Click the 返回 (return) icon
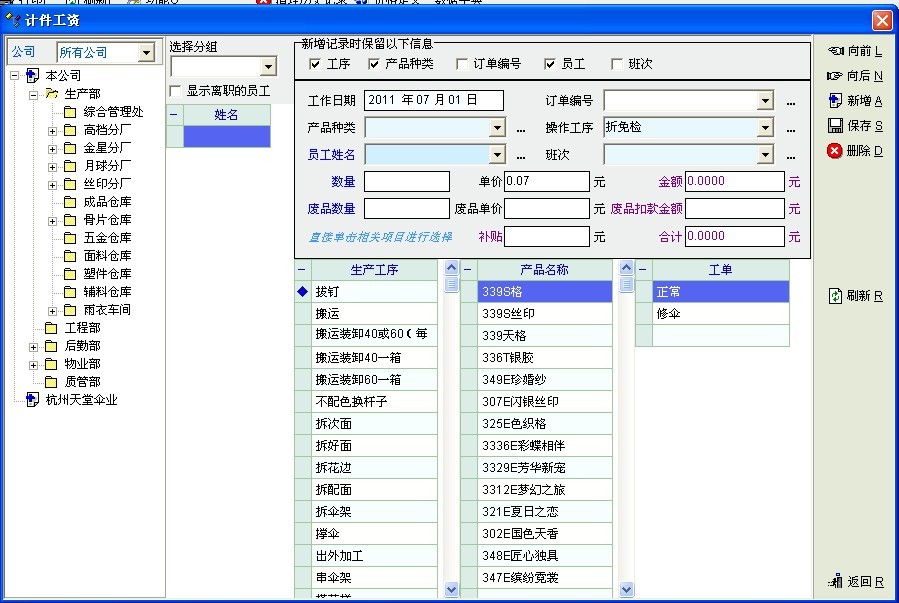Screen dimensions: 899x603 [x=835, y=581]
